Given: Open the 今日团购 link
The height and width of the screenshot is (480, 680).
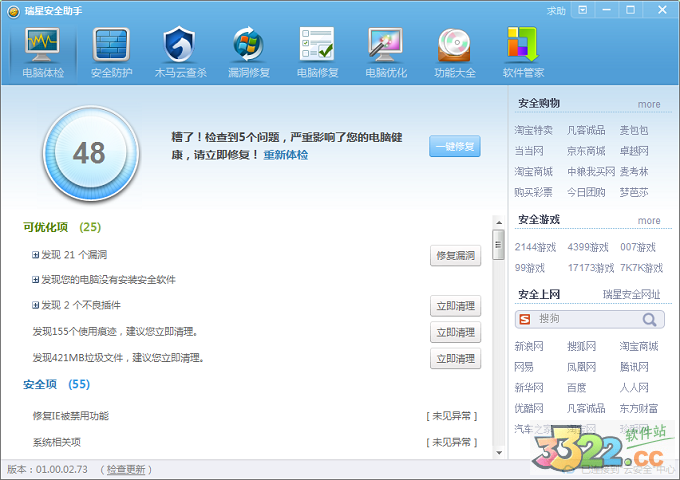Looking at the screenshot, I should coord(586,192).
